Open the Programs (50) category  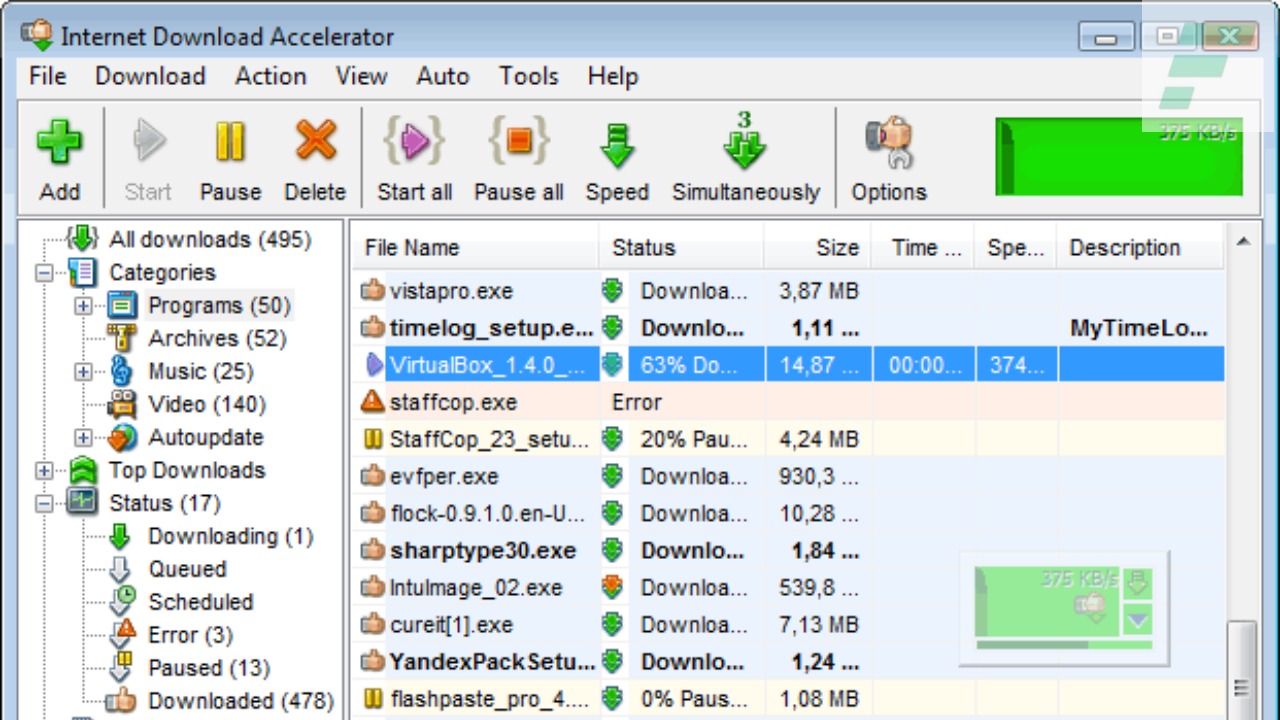click(219, 305)
